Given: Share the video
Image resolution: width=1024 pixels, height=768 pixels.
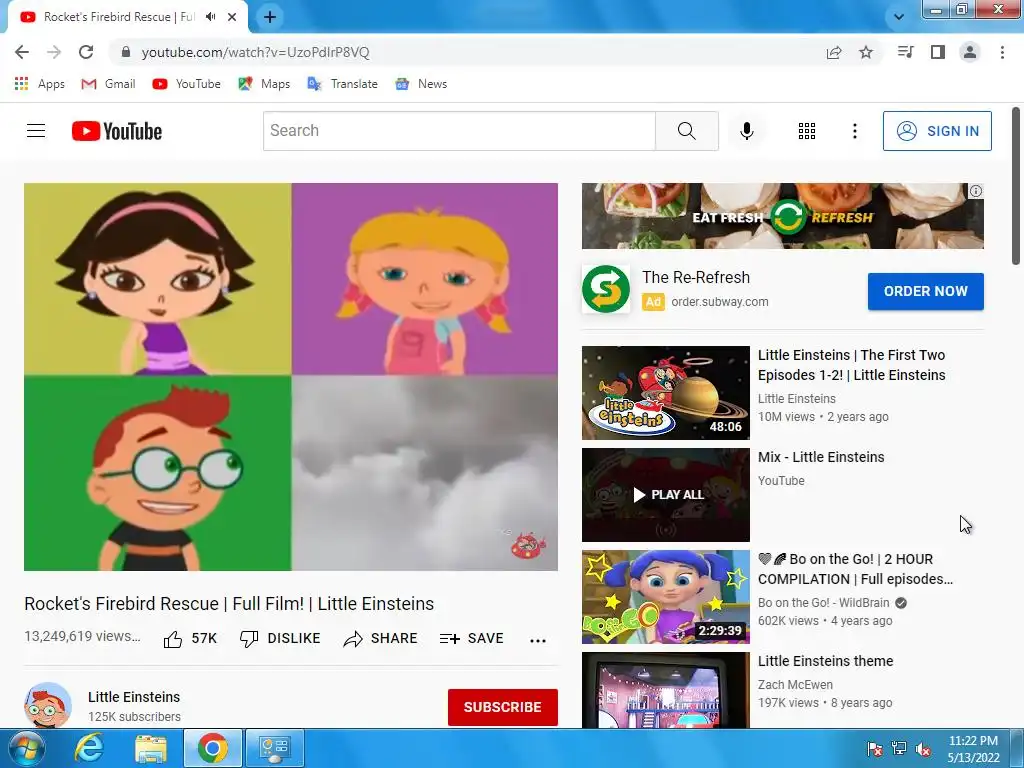Looking at the screenshot, I should click(380, 639).
